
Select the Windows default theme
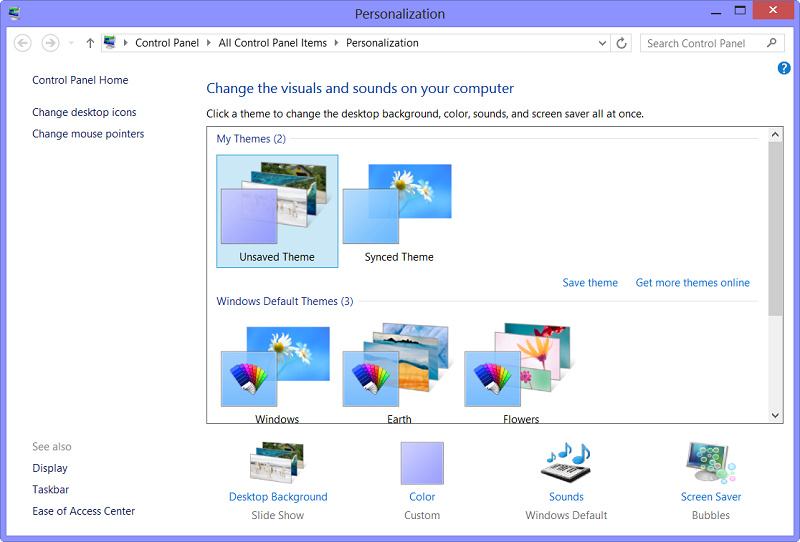277,374
